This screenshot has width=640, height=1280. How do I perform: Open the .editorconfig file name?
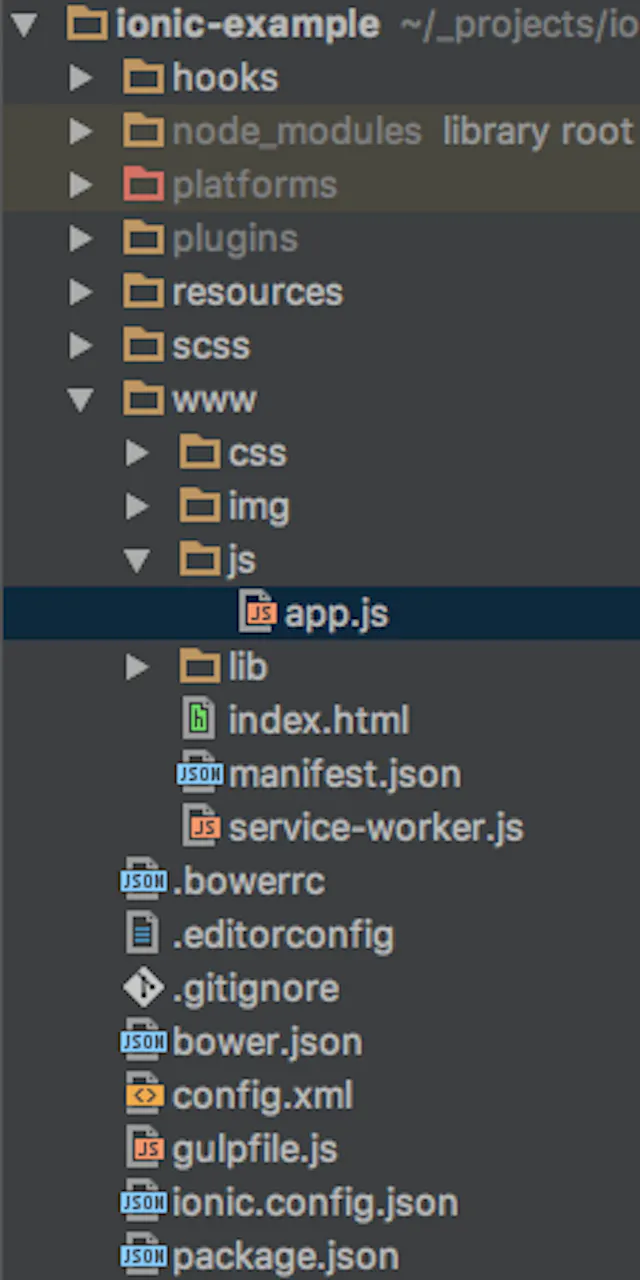pyautogui.click(x=283, y=936)
